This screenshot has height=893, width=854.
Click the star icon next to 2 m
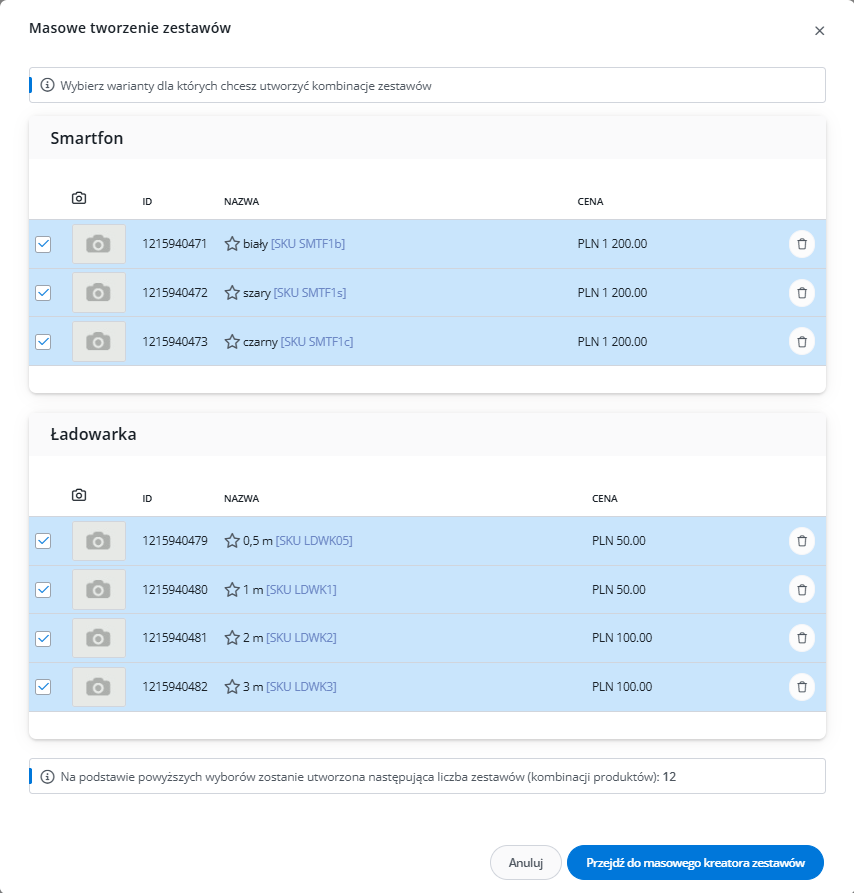point(232,638)
